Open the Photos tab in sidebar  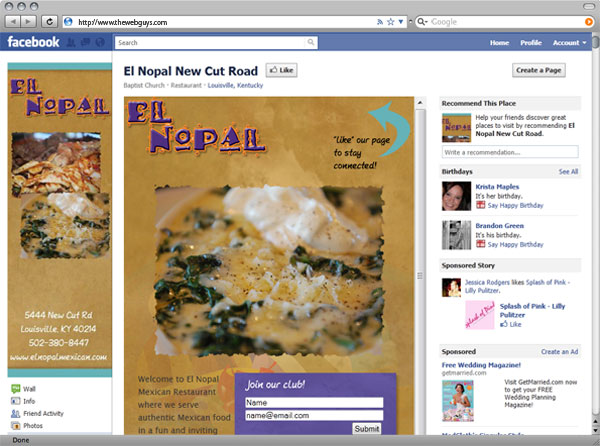point(33,426)
